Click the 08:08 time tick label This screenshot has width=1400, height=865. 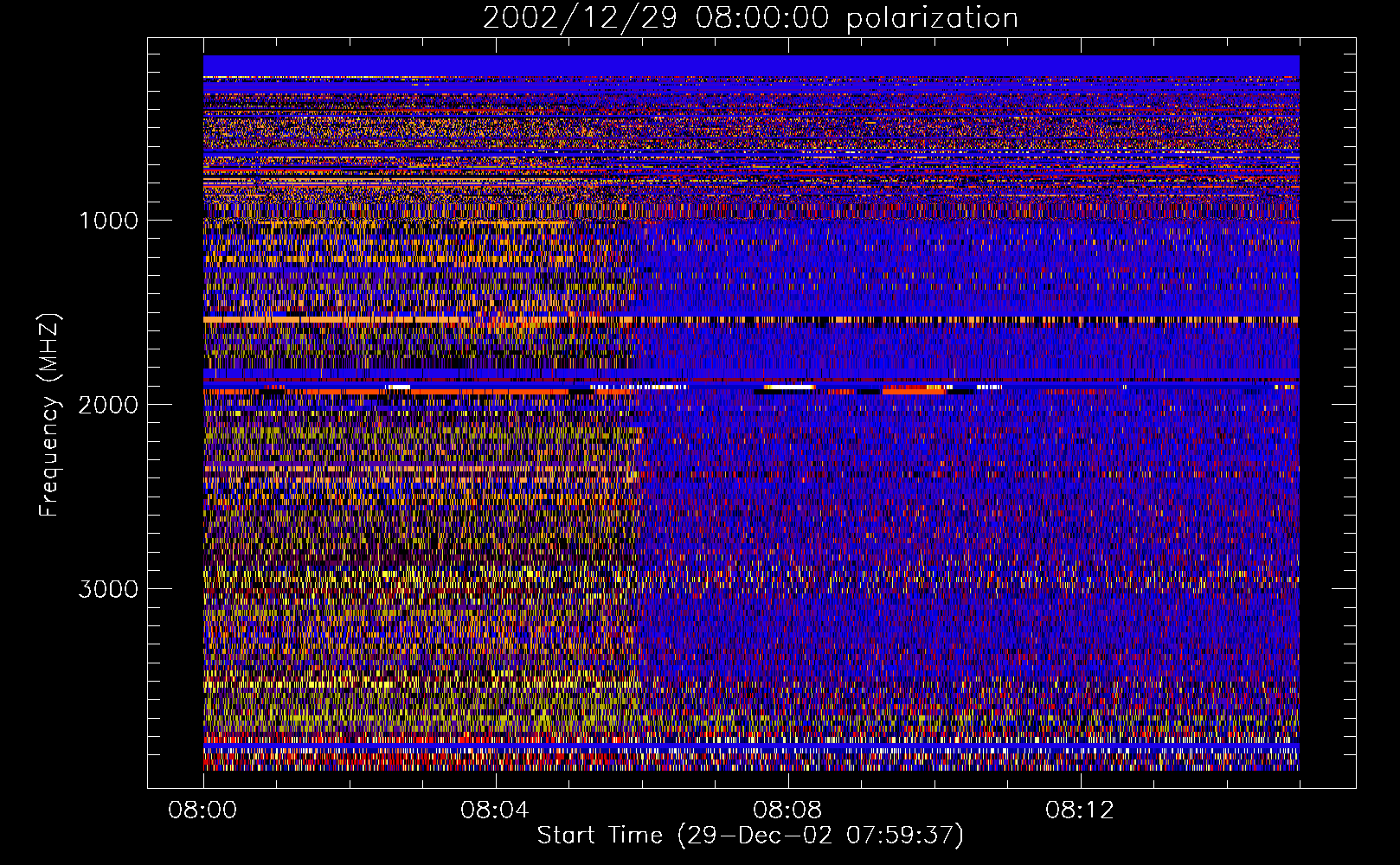[787, 811]
